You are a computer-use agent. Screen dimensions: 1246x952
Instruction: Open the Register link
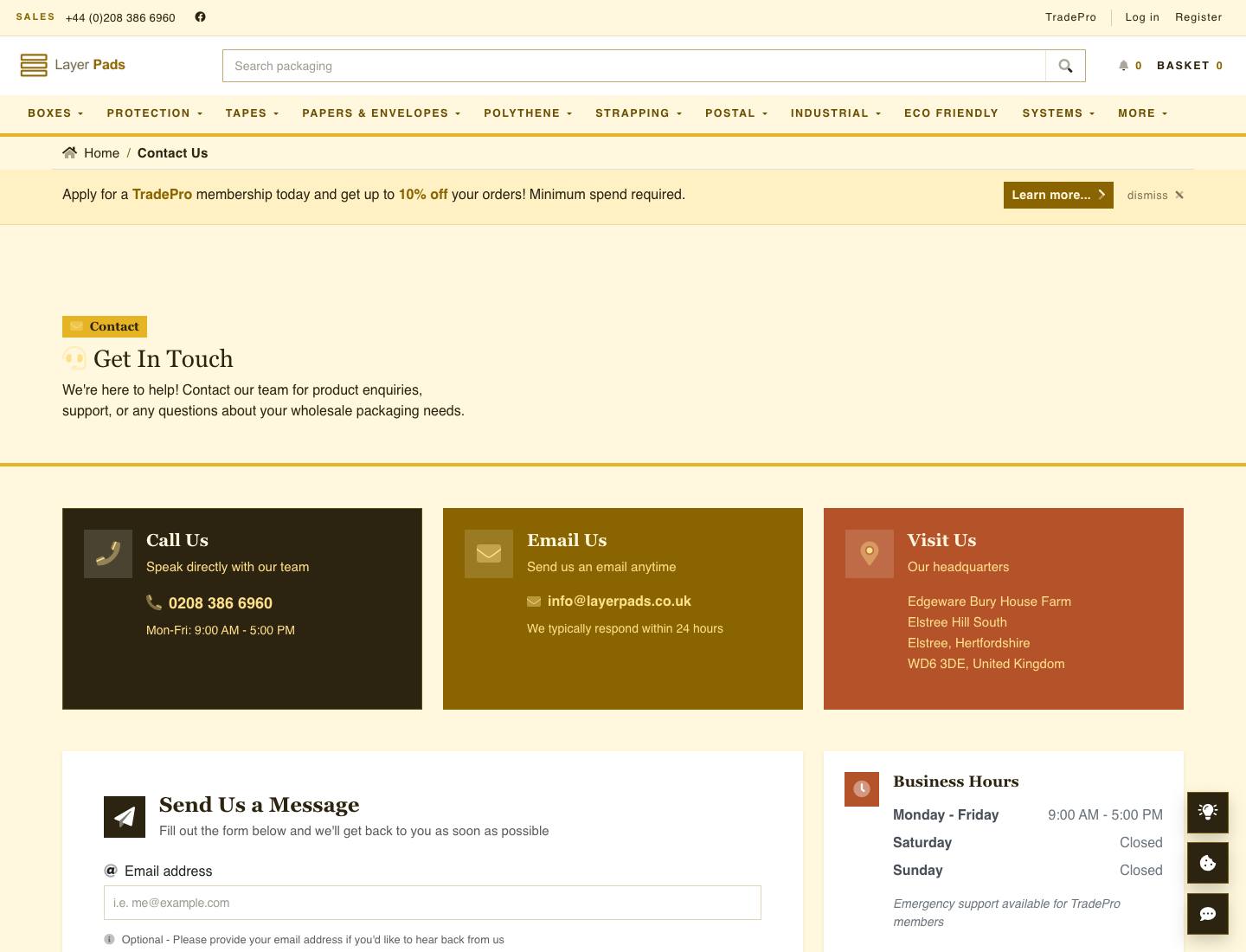pos(1198,17)
